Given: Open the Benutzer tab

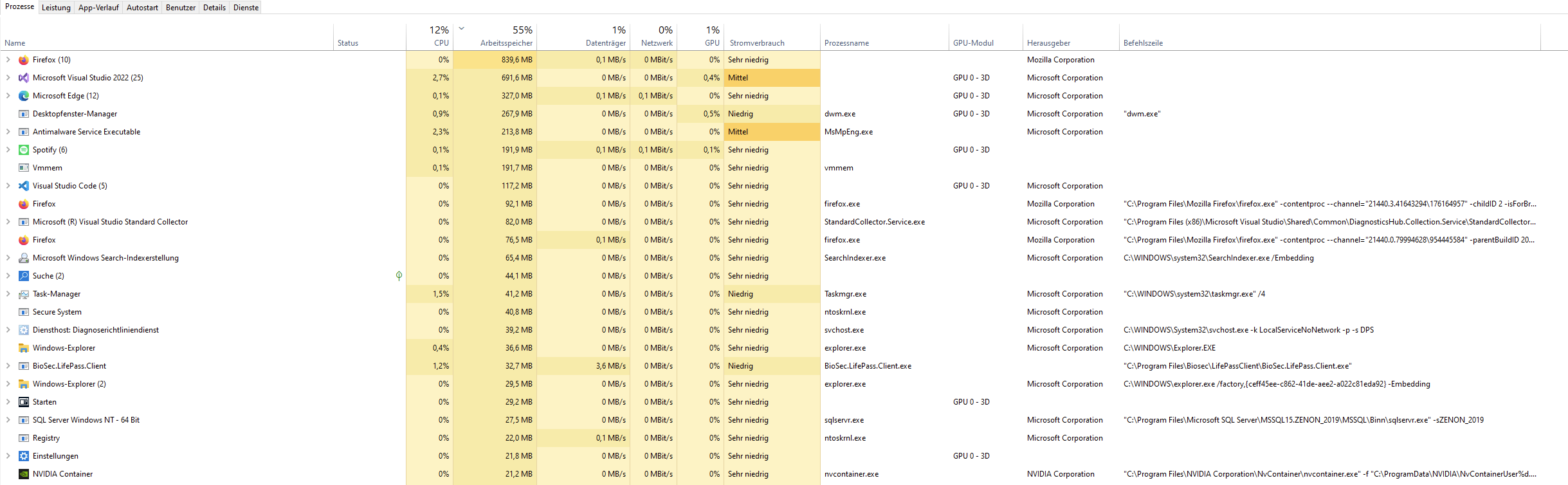Looking at the screenshot, I should [x=181, y=8].
